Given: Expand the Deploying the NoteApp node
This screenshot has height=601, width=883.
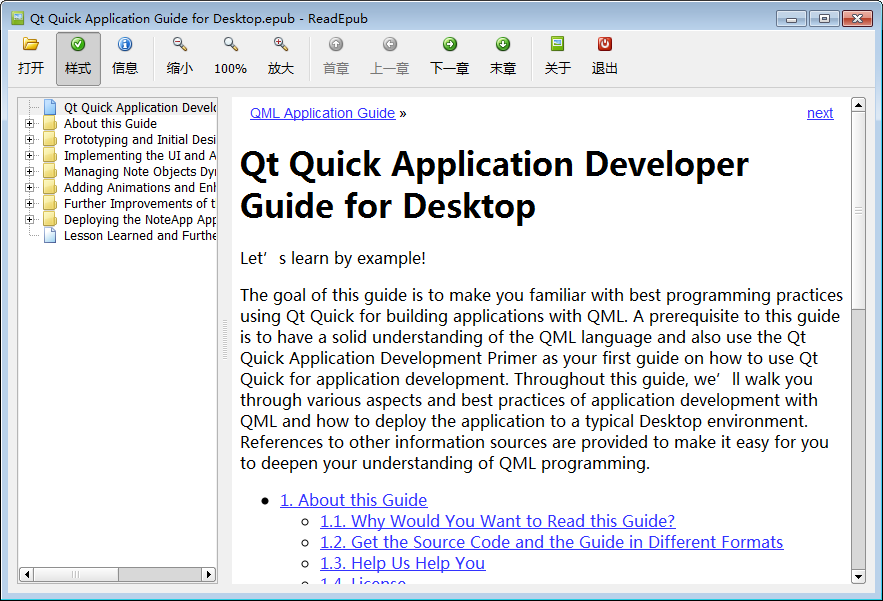Looking at the screenshot, I should pos(29,220).
